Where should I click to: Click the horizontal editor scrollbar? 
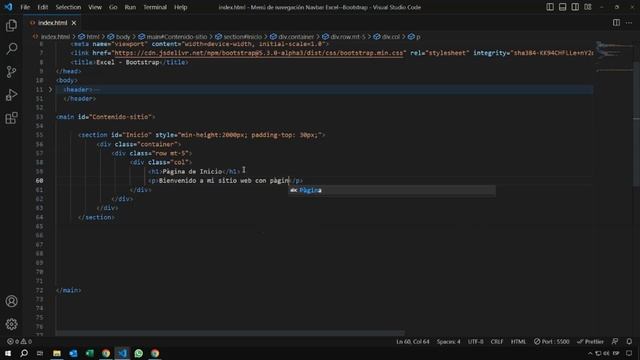click(x=230, y=333)
